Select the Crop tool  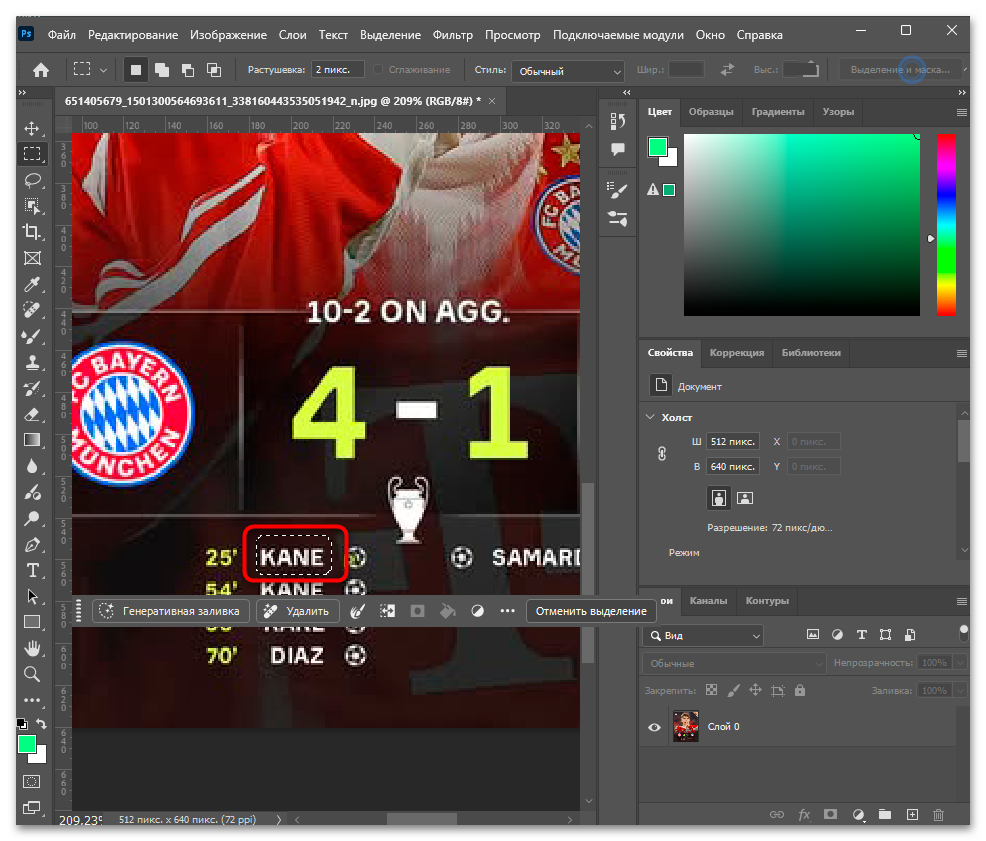[32, 232]
